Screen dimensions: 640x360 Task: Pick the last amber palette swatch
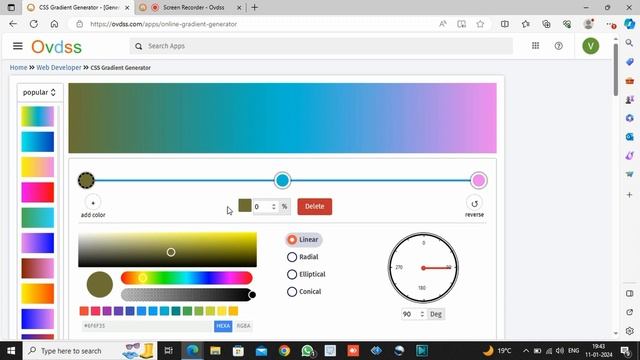[233, 311]
